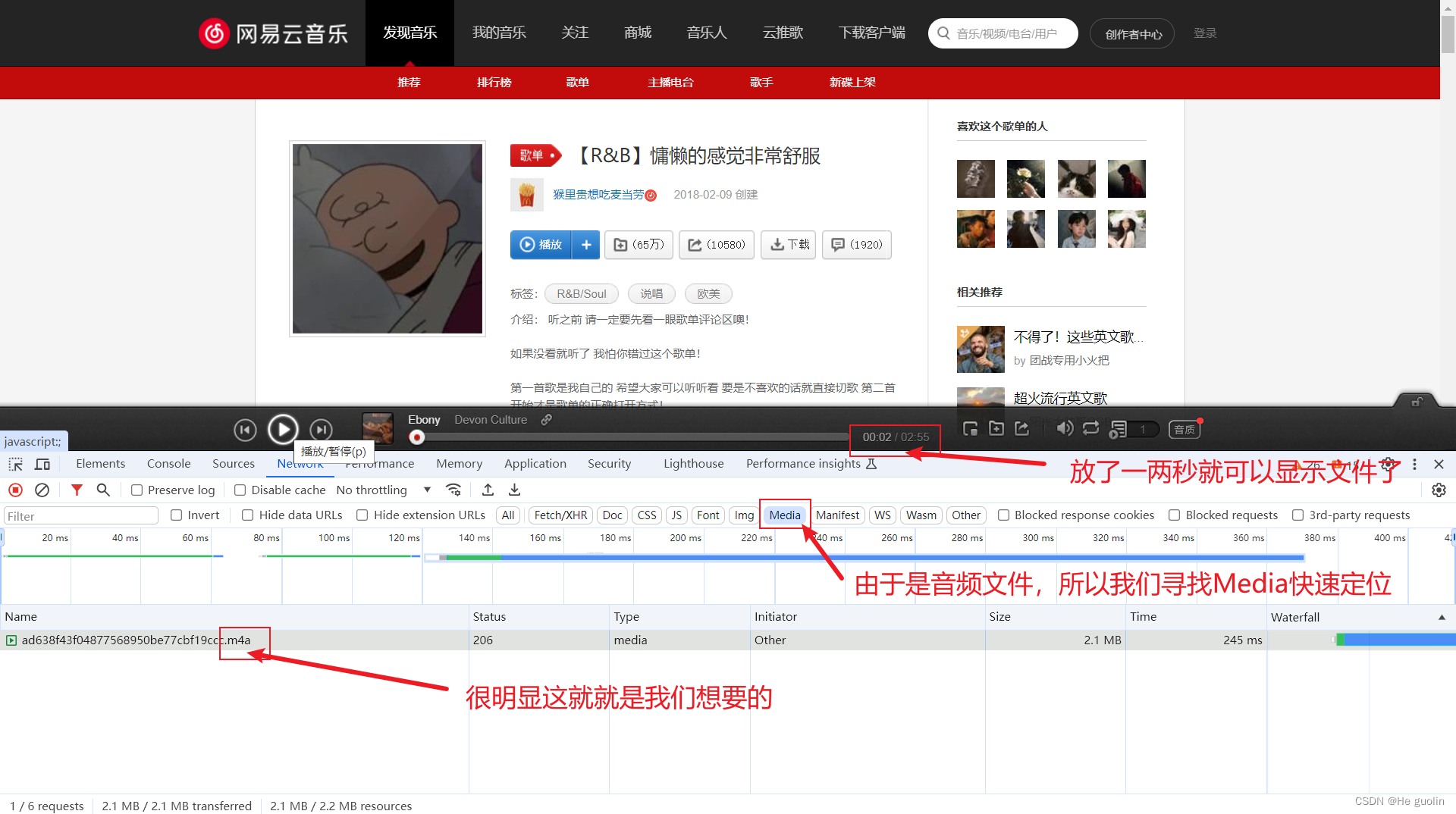
Task: Open the comments (1920) button
Action: pyautogui.click(x=857, y=245)
